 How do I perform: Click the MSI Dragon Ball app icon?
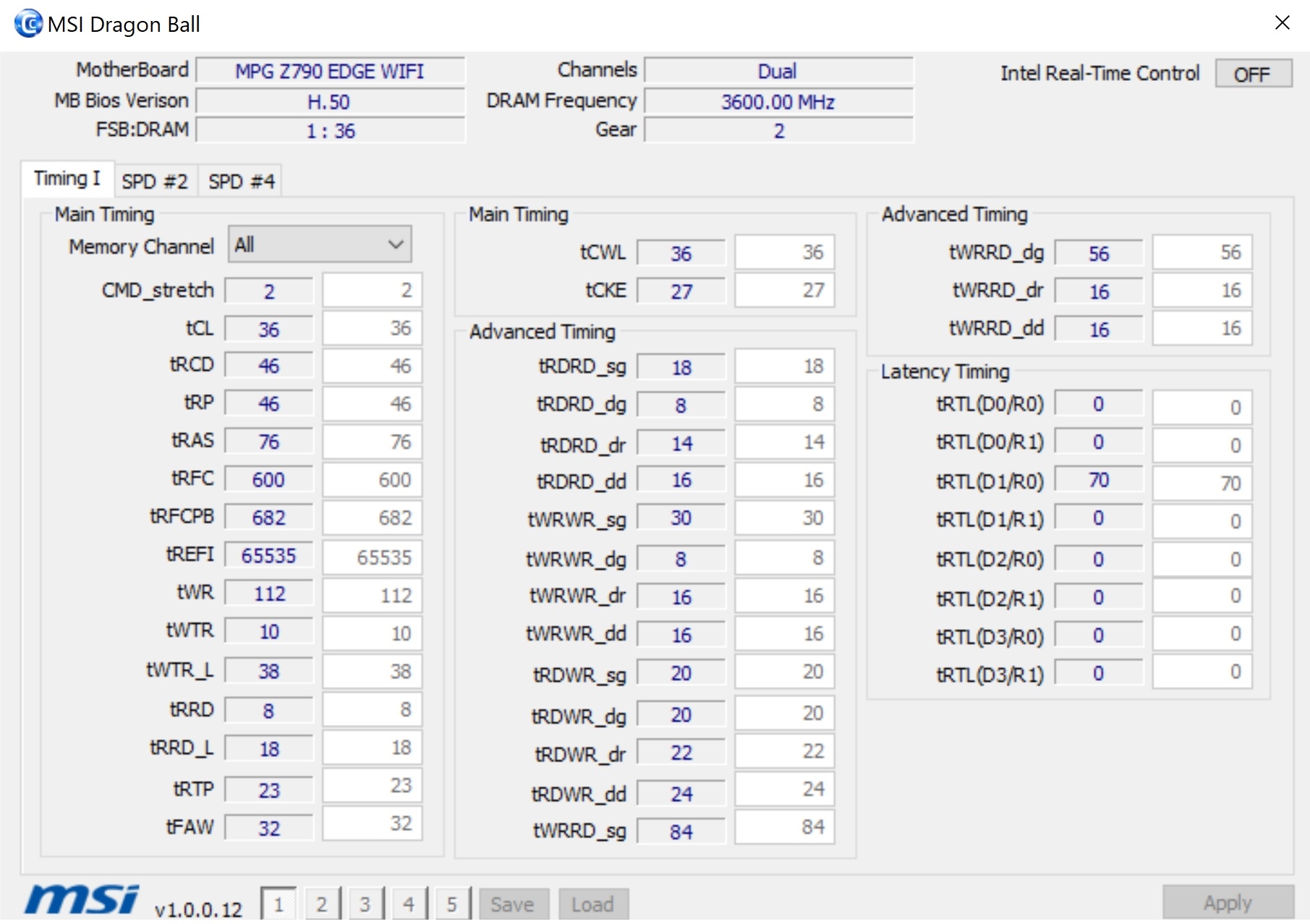[x=28, y=24]
